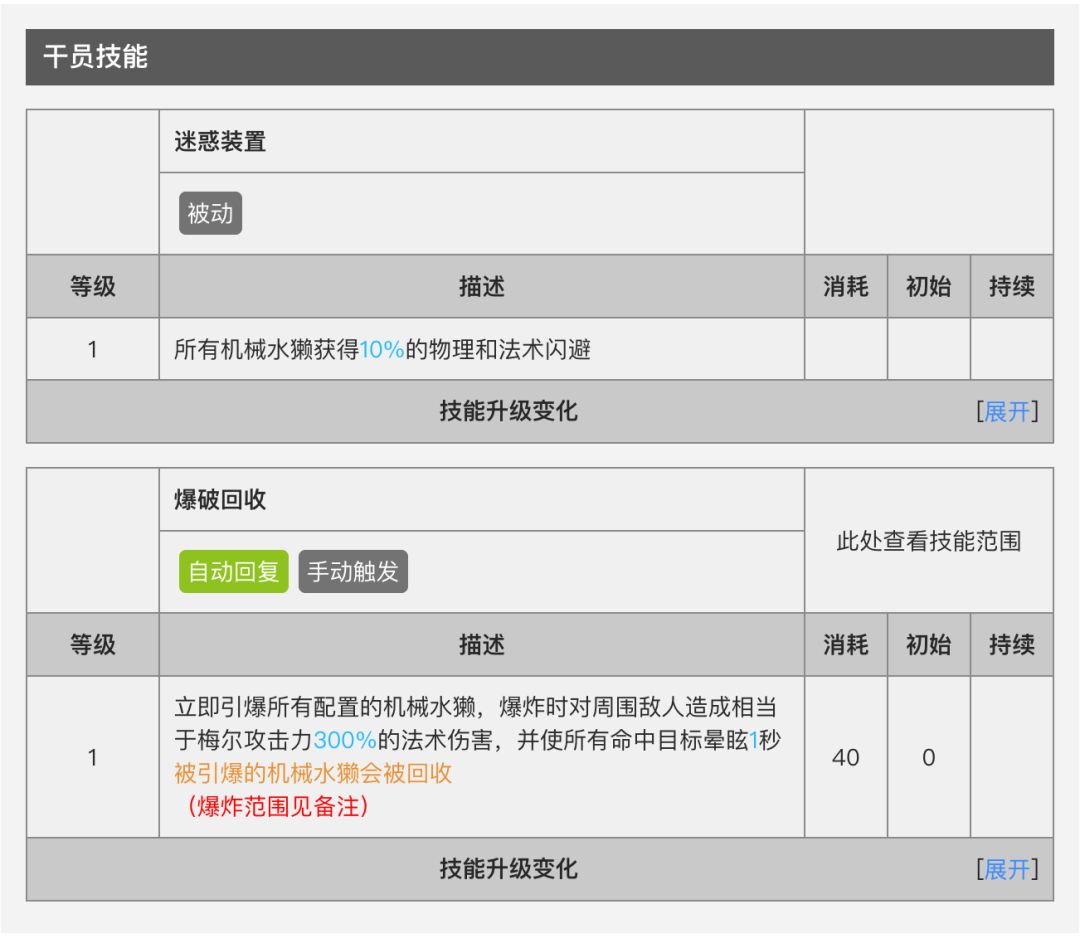Screen dimensions: 1080x948
Task: Click the 10% value in 迷惑装置 description
Action: (x=382, y=349)
